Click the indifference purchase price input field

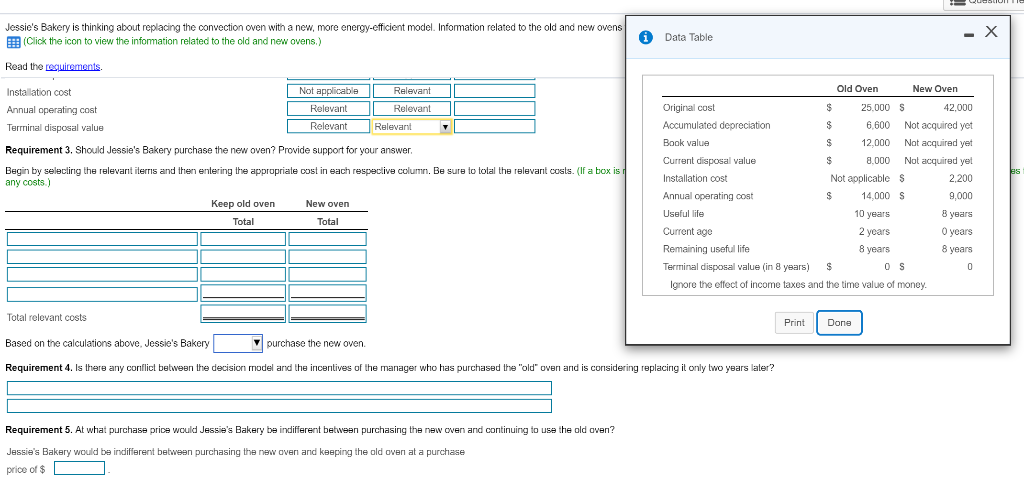pyautogui.click(x=79, y=468)
